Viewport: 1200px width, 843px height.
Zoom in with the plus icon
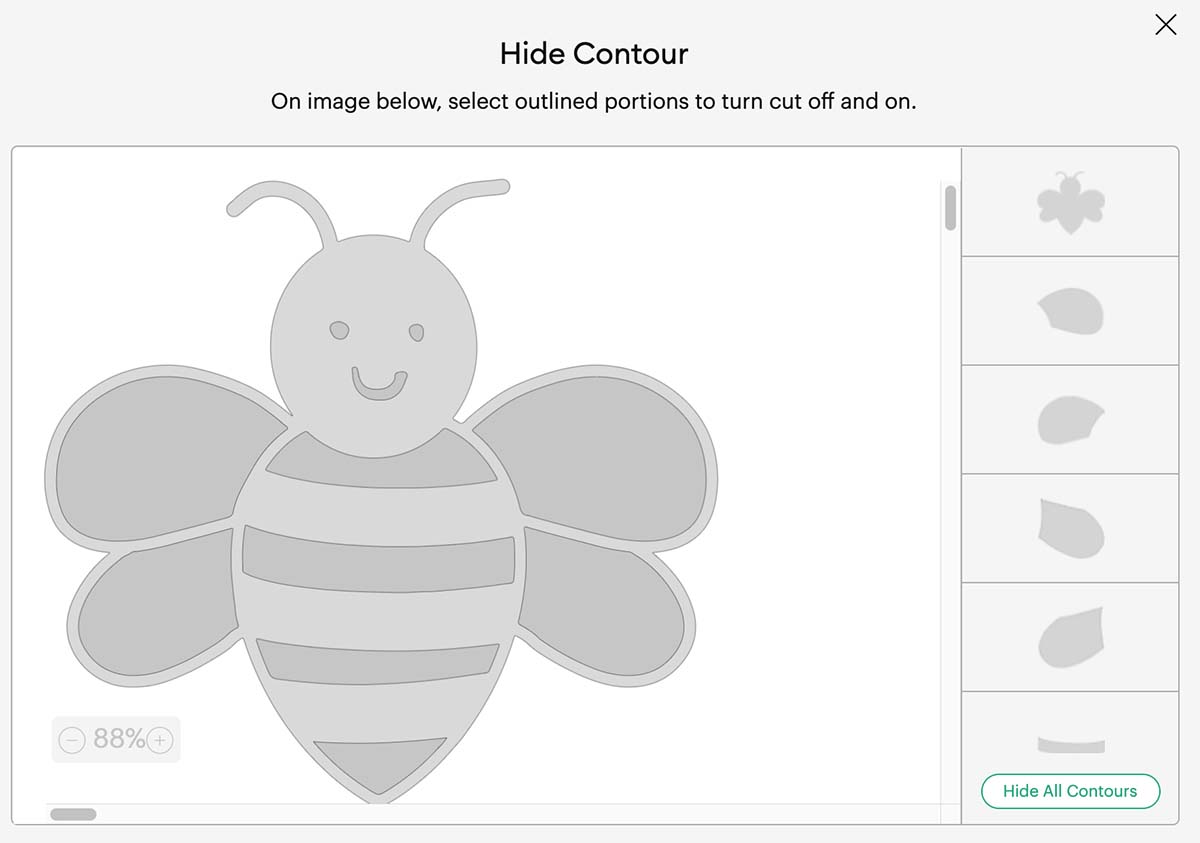tap(160, 740)
